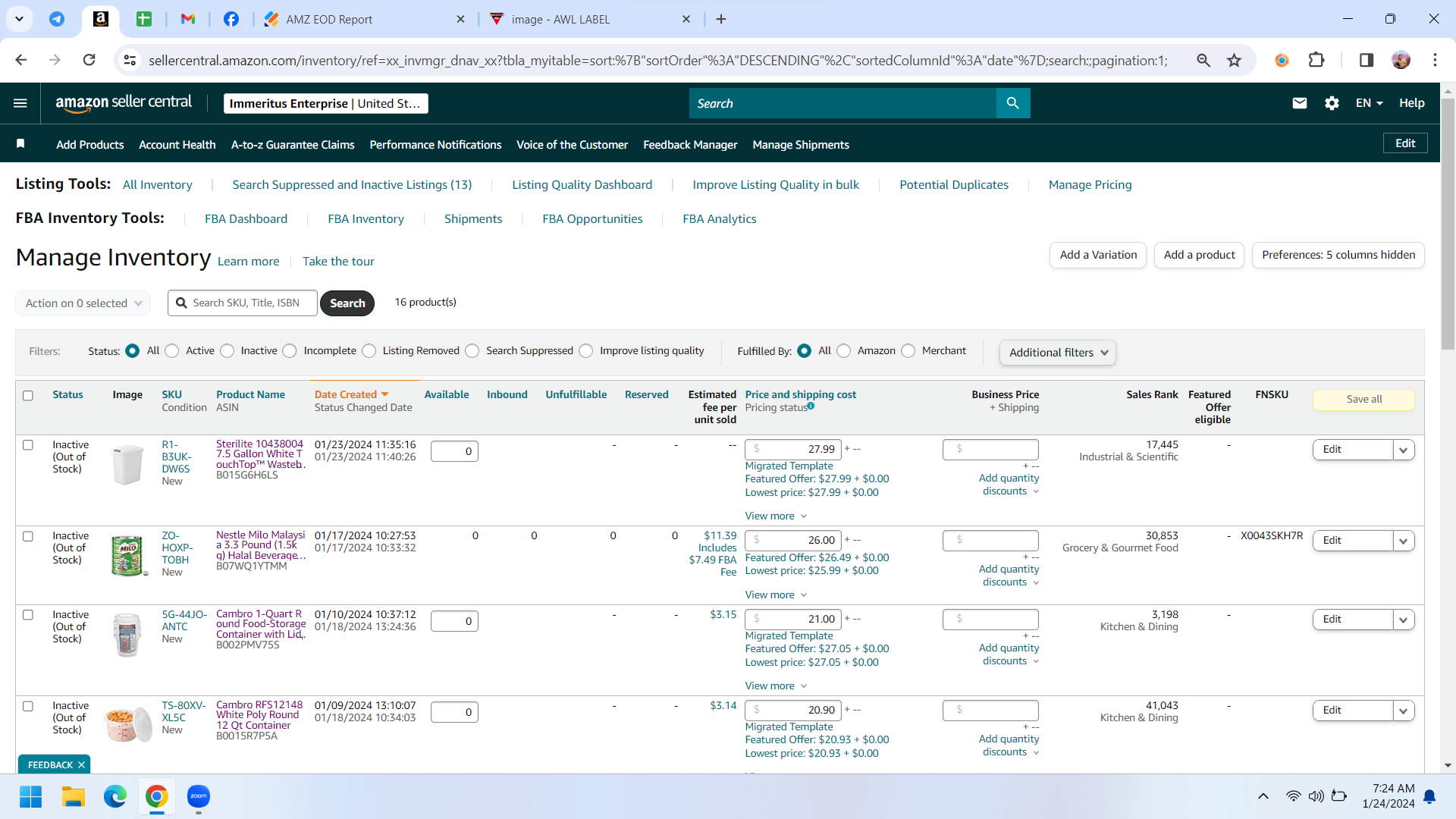Click the price field showing 27.99
This screenshot has width=1456, height=819.
(793, 450)
